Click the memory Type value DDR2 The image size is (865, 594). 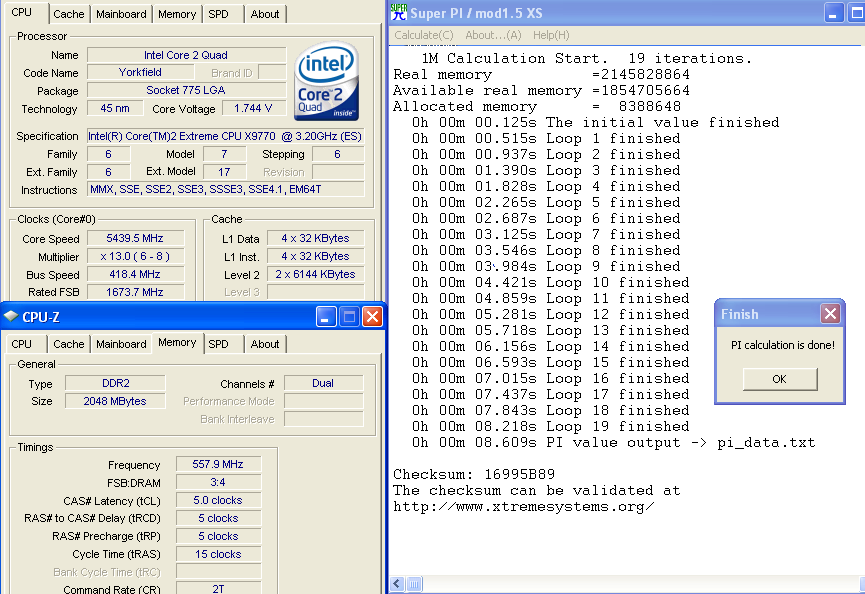click(115, 383)
